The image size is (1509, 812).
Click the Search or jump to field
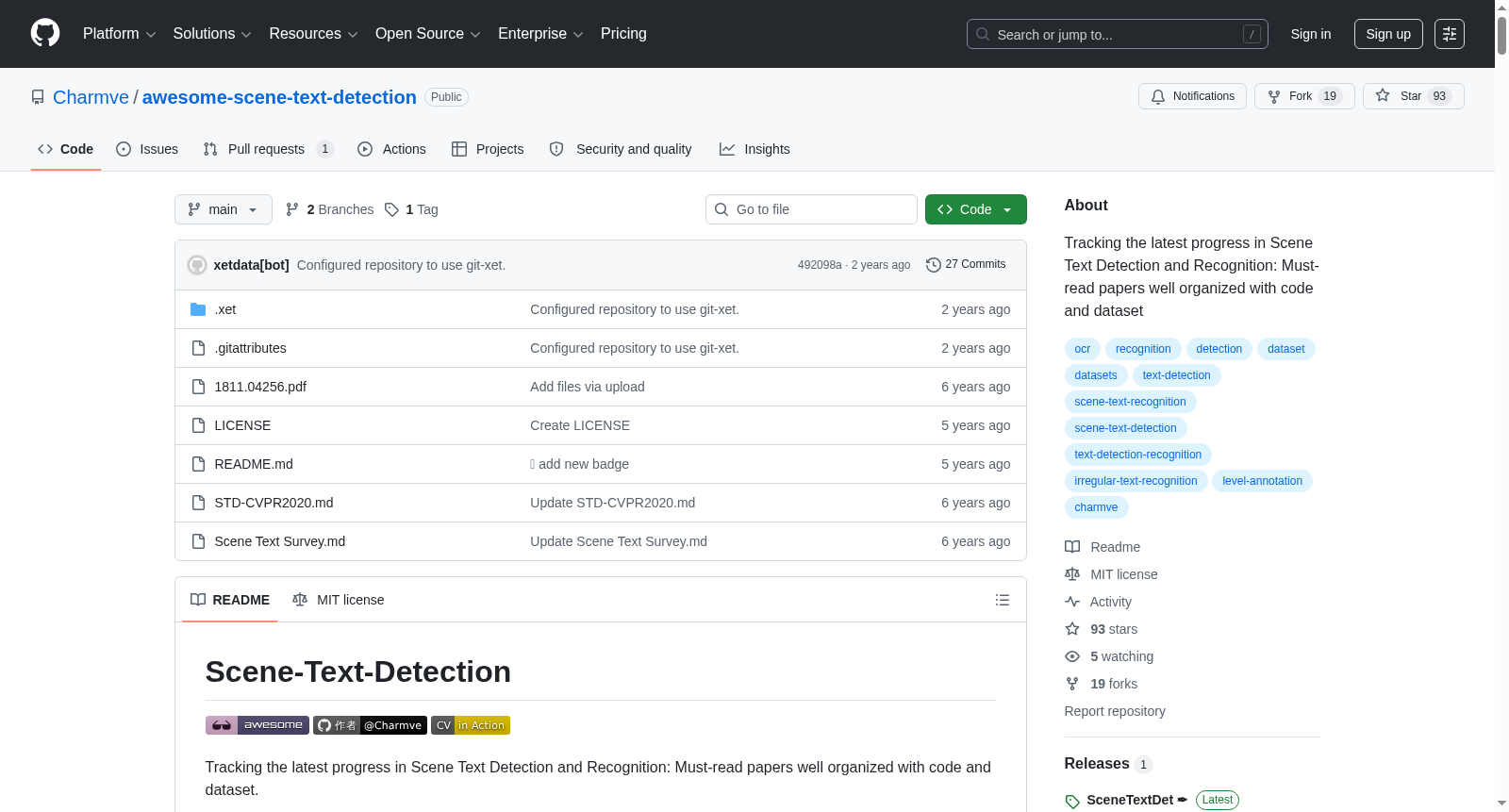click(1118, 34)
